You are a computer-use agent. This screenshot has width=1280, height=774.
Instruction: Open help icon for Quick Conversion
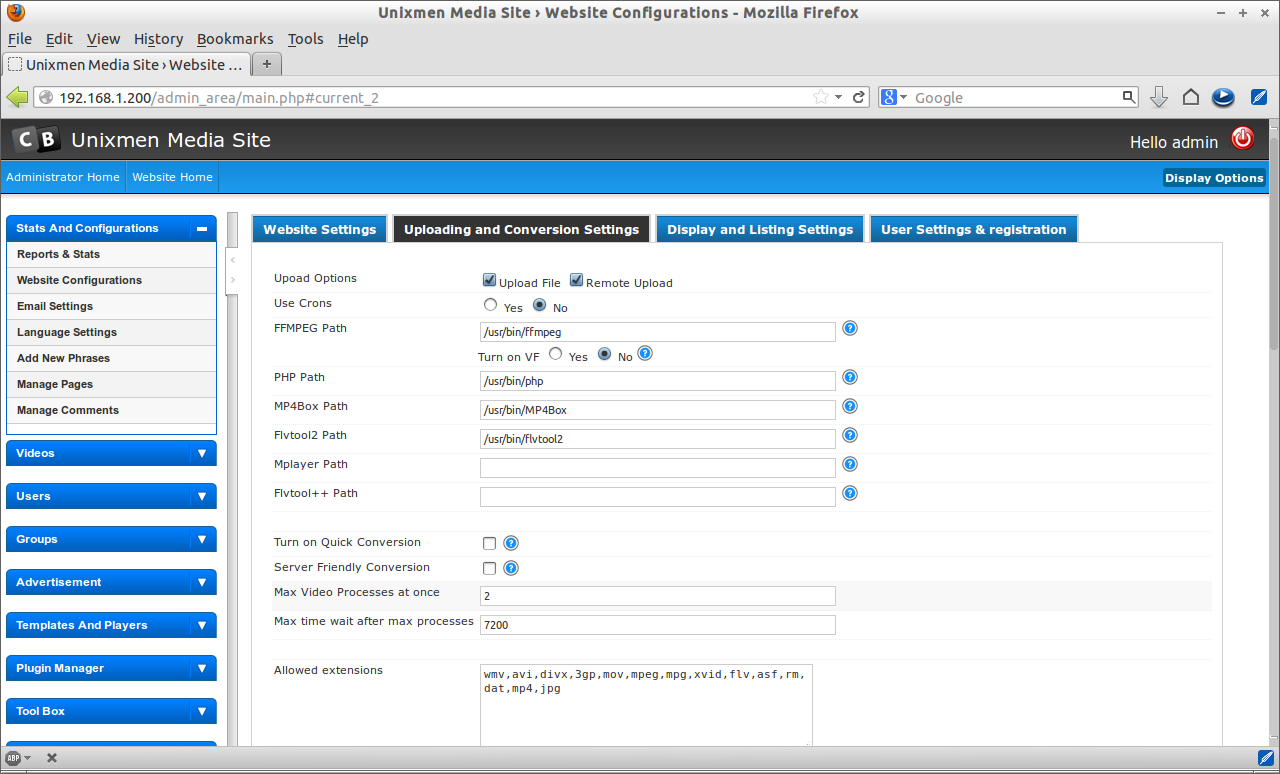click(510, 543)
